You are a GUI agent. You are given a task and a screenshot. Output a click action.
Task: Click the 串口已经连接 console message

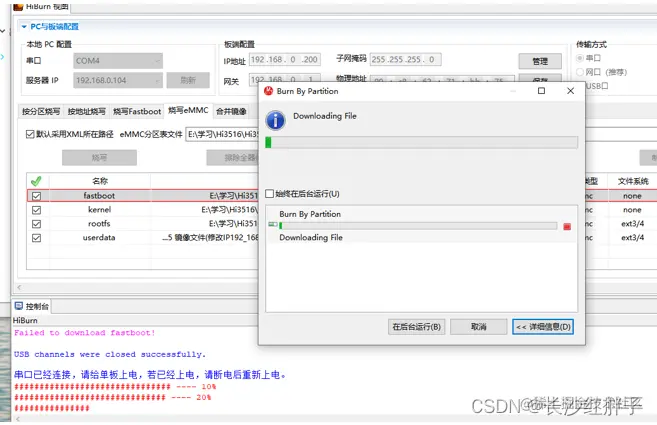click(150, 375)
